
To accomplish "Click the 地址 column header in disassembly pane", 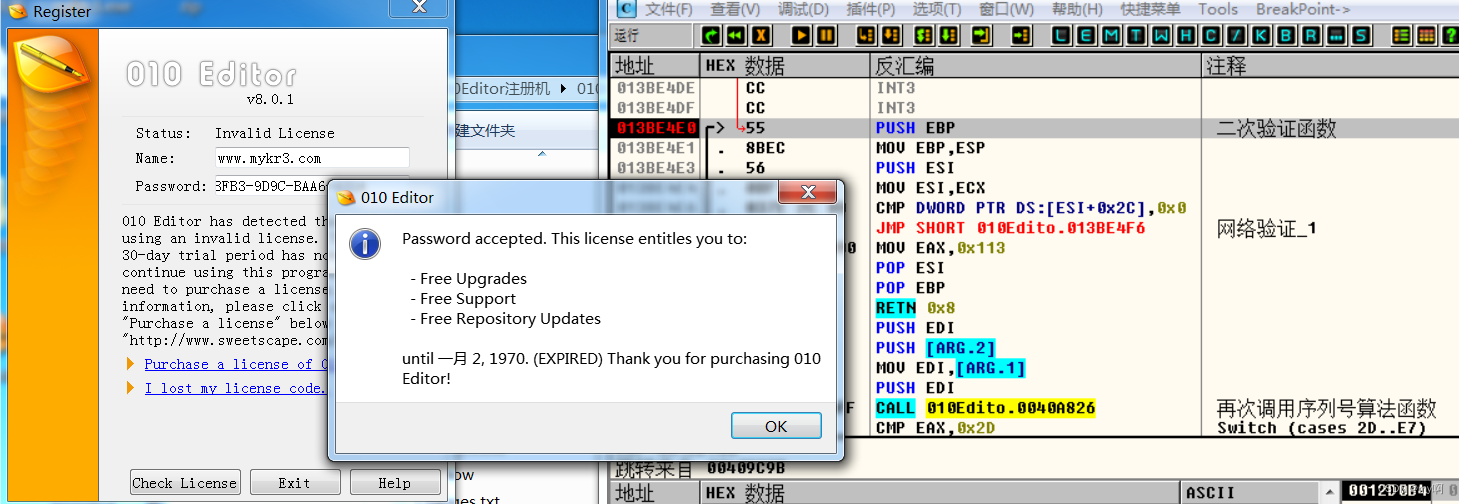I will (x=655, y=66).
